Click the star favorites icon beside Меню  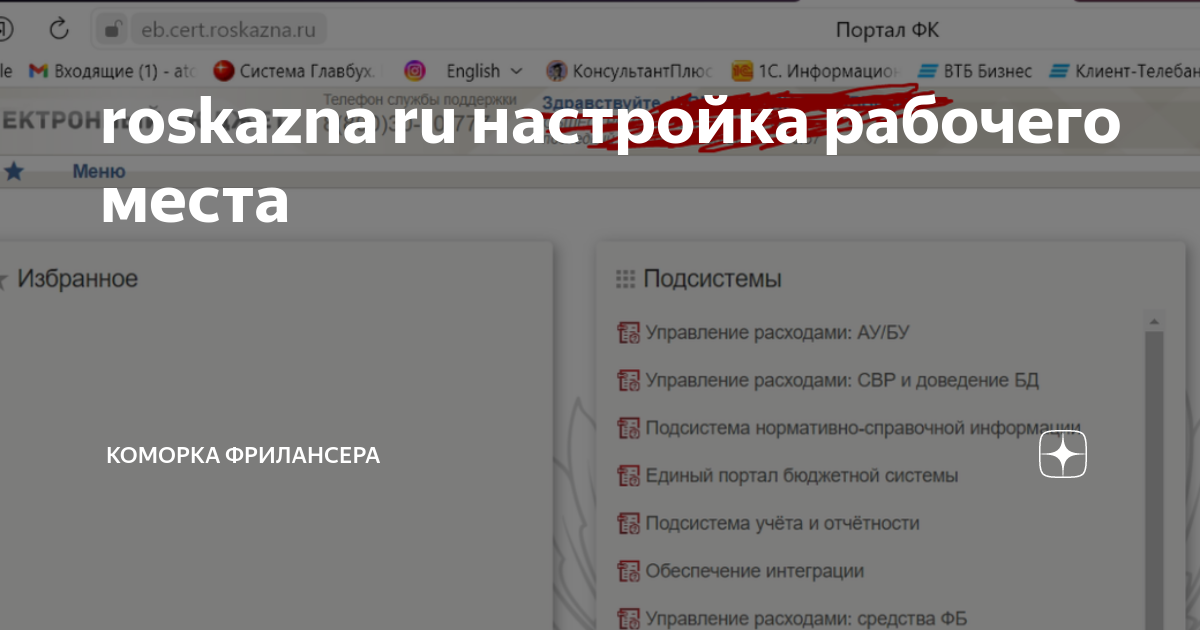(14, 171)
